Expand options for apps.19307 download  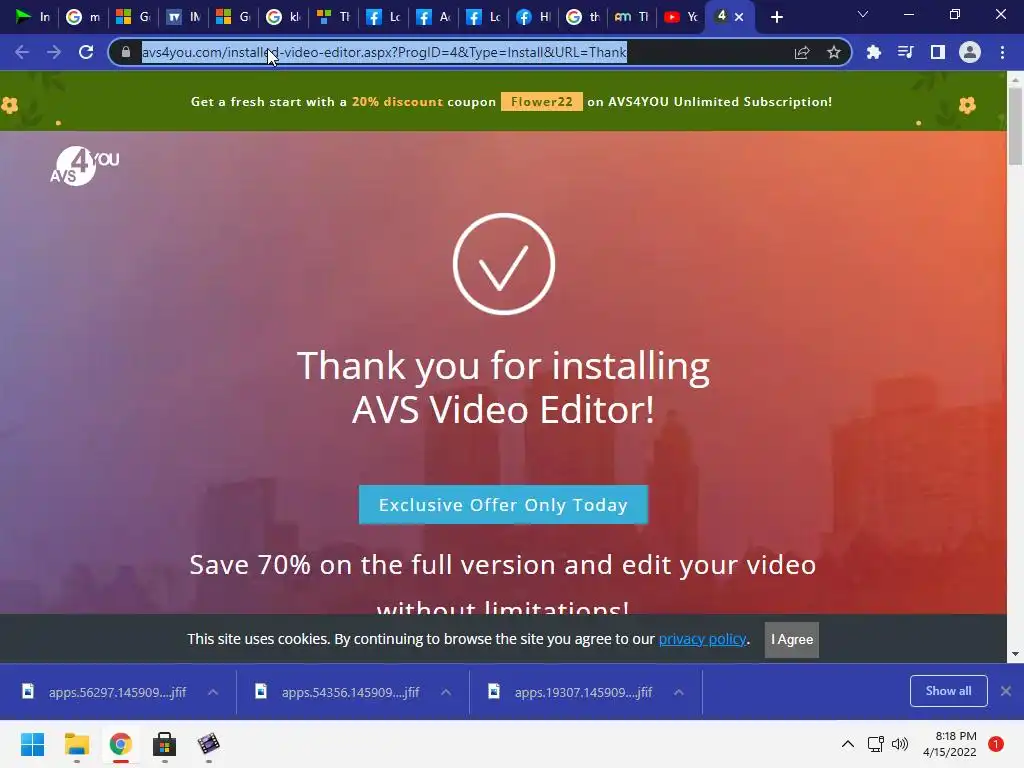679,692
